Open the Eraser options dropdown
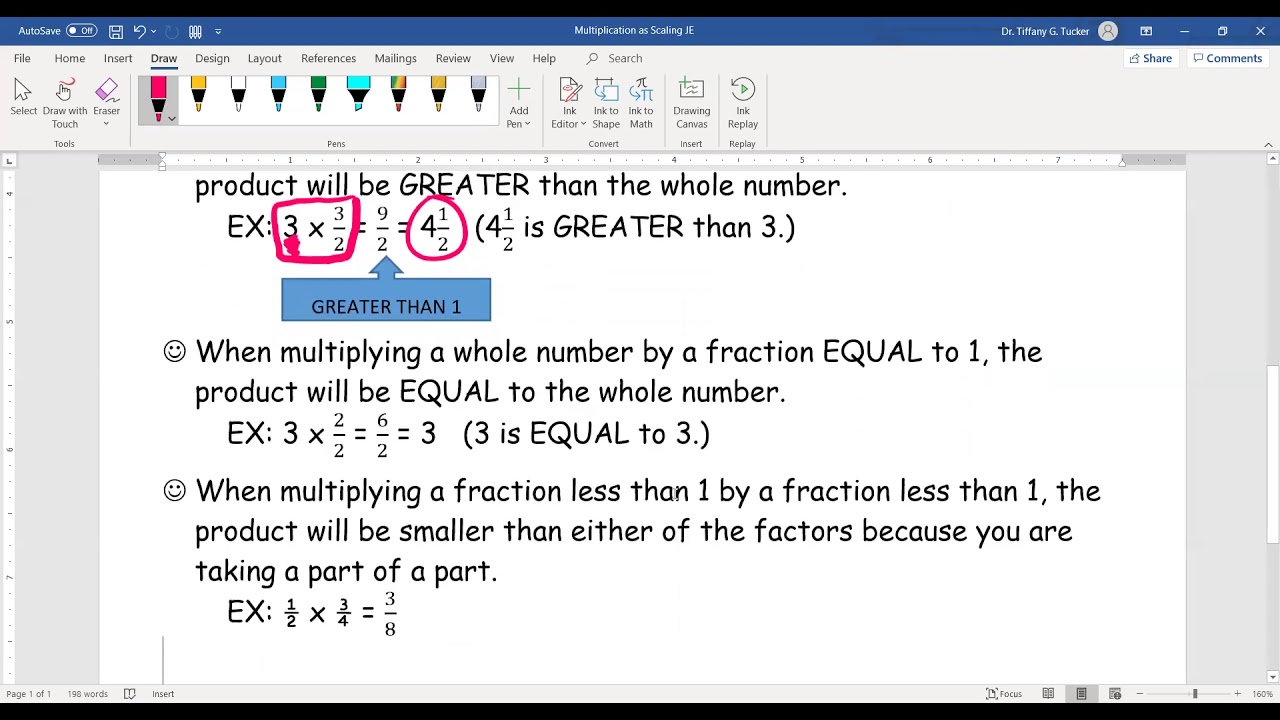Viewport: 1280px width, 720px height. coord(106,123)
